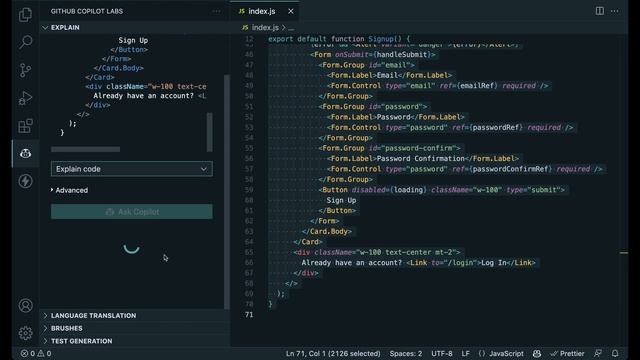Open the lightning bolt activity icon
This screenshot has width=640, height=360.
click(x=25, y=181)
